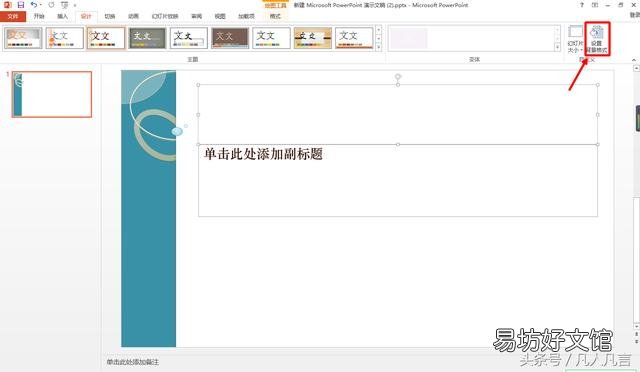Collapse the ribbon with the chevron arrow
Screen dimensions: 640x372
click(x=634, y=60)
